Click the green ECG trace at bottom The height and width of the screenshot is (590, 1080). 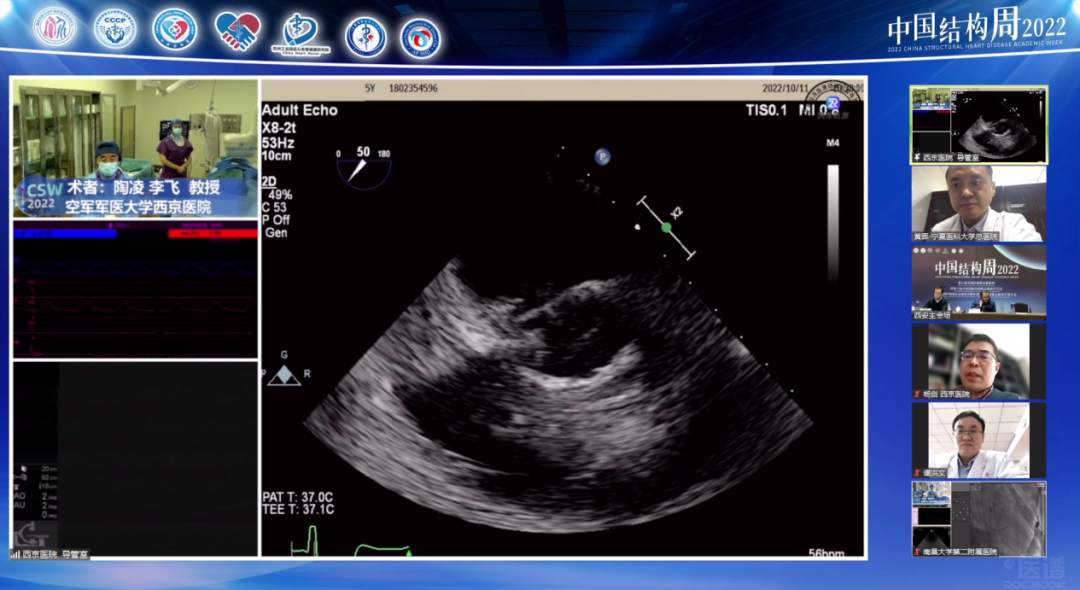382,549
